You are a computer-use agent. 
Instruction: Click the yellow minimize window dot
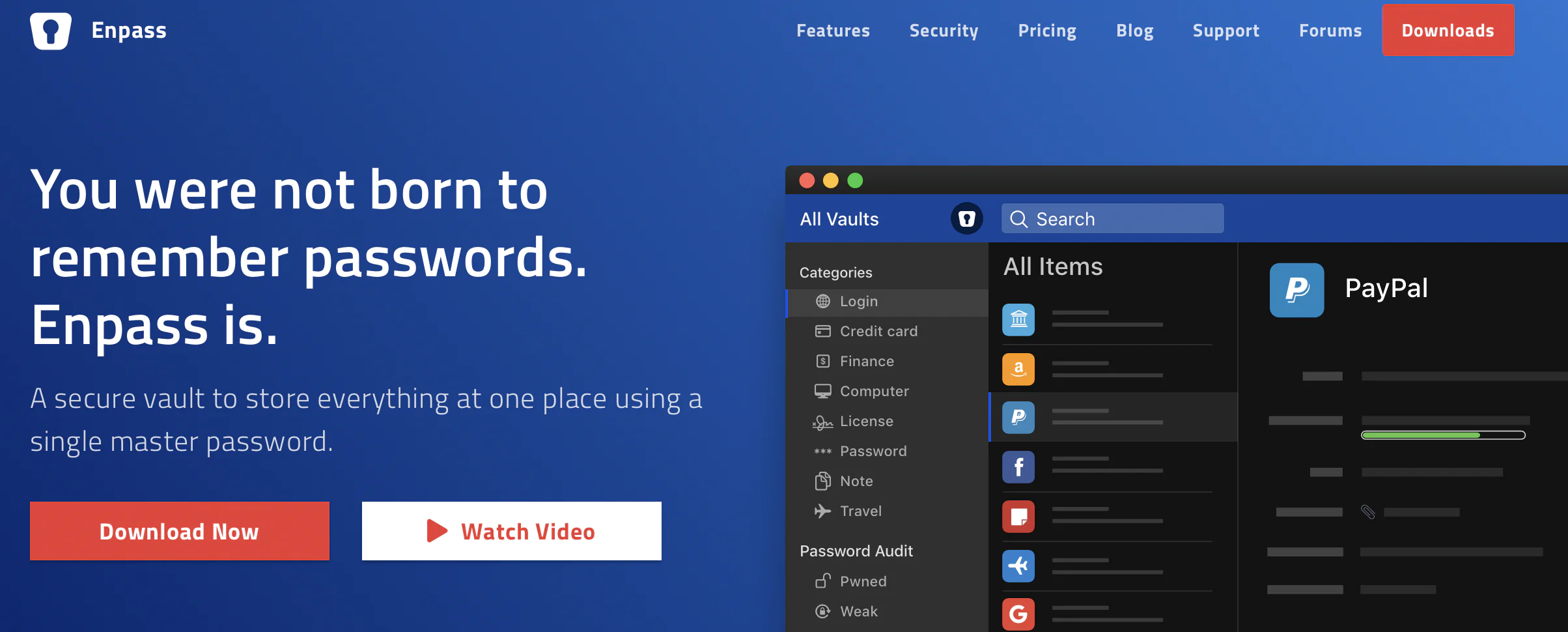[831, 180]
